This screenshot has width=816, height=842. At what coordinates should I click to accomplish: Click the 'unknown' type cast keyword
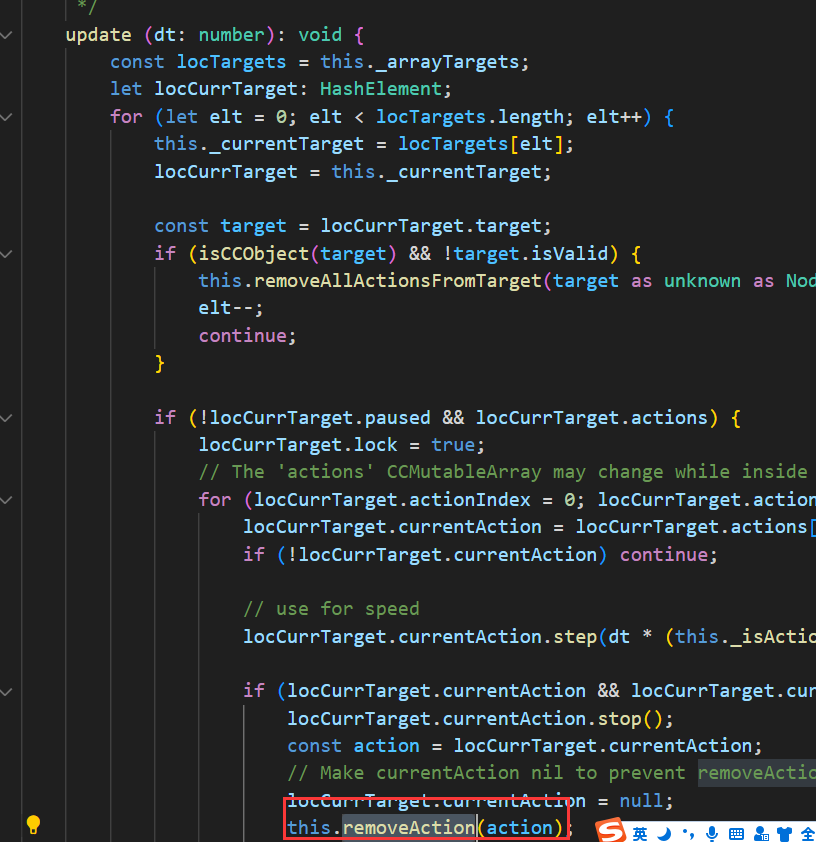tap(702, 281)
